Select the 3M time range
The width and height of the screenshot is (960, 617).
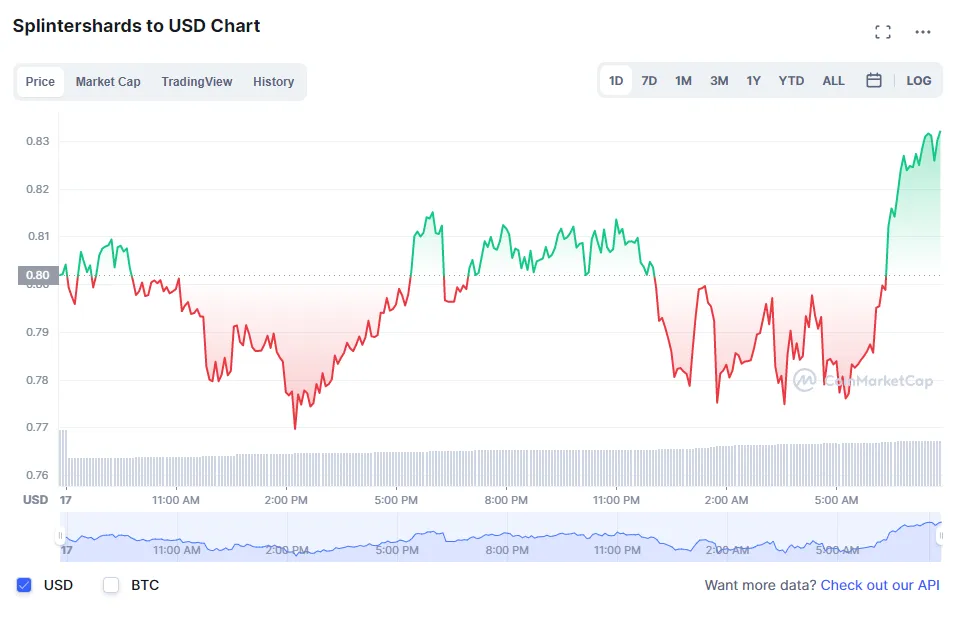click(x=719, y=81)
